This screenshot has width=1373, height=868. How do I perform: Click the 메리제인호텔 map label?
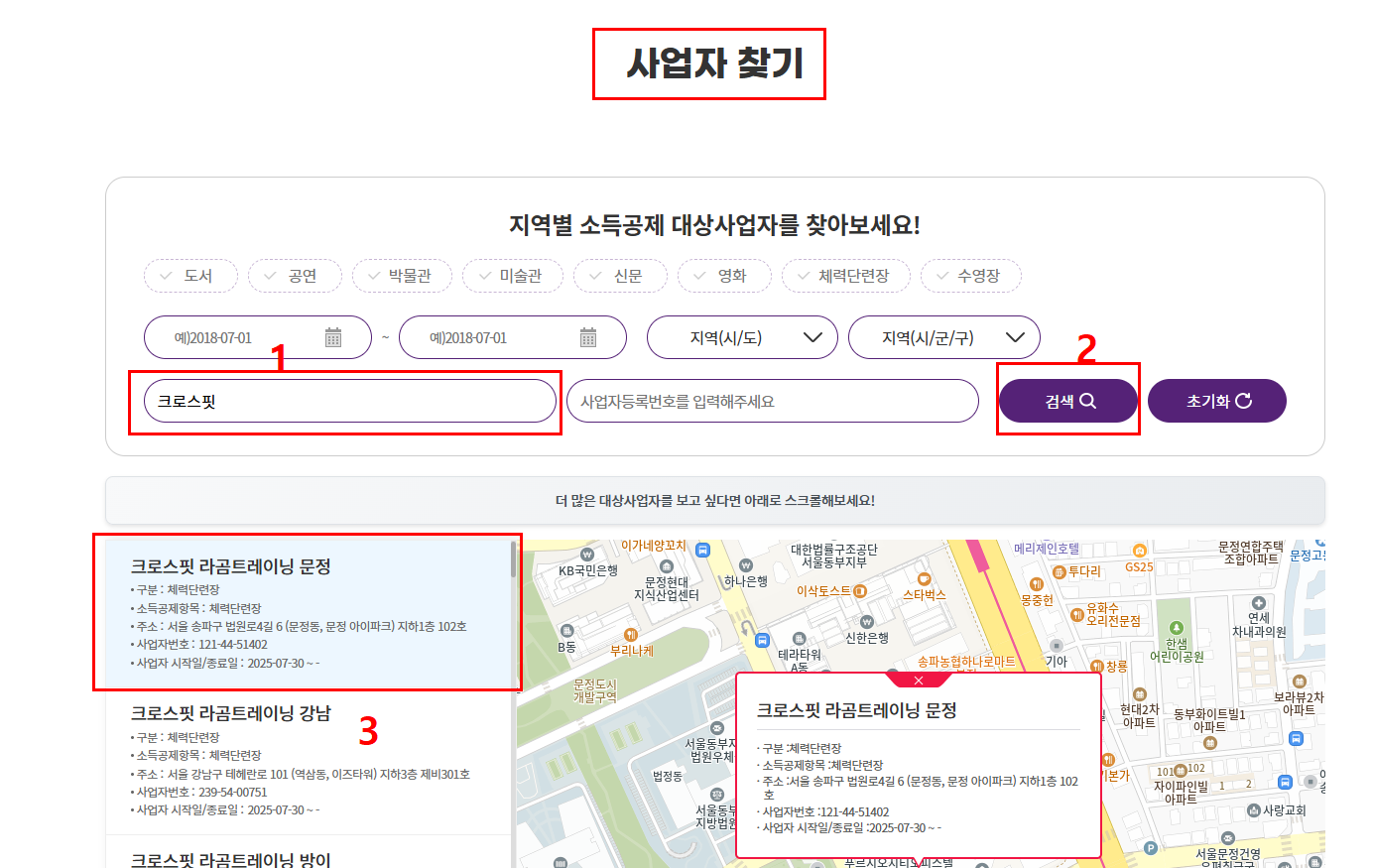coord(1047,549)
